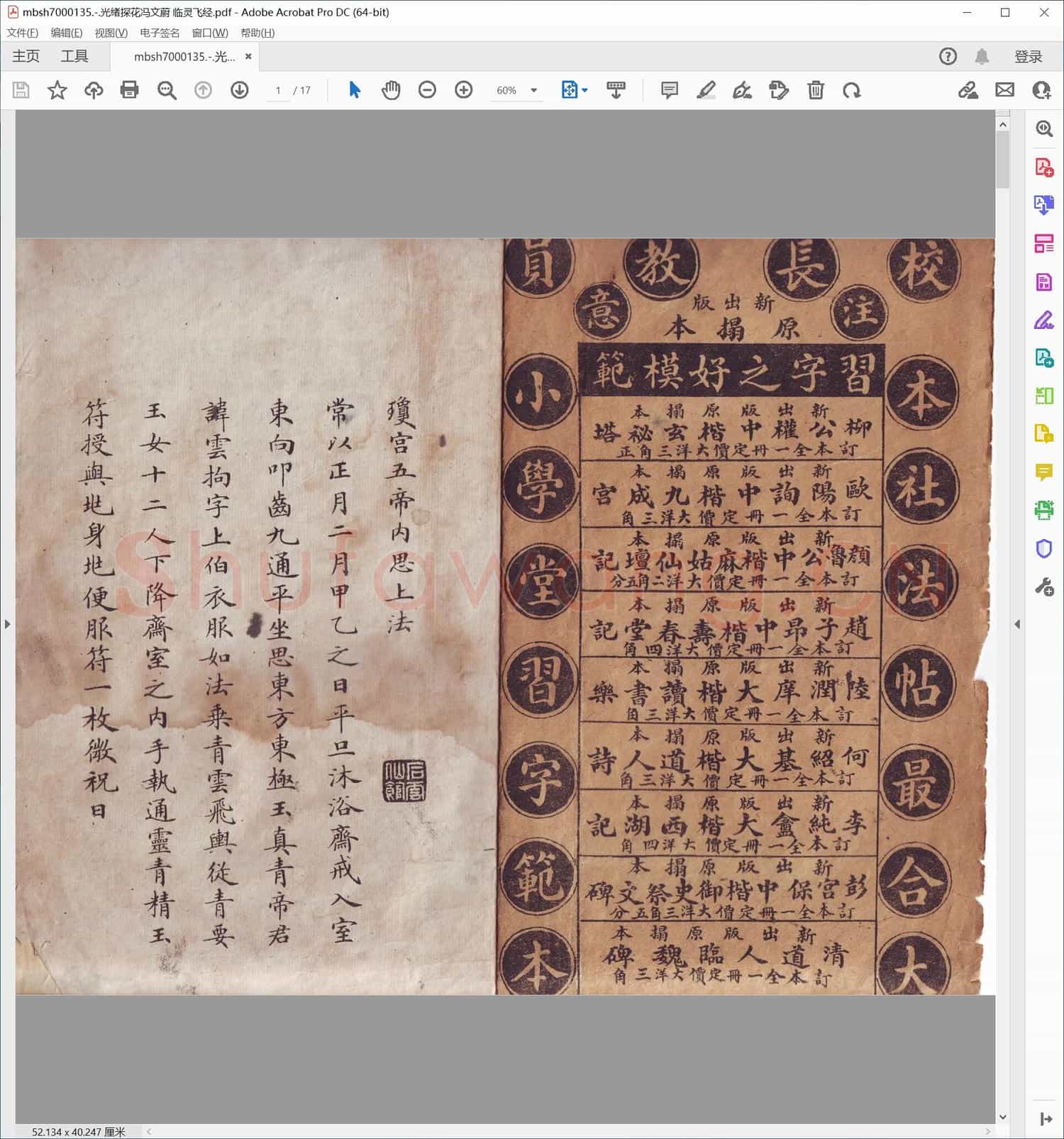Viewport: 1064px width, 1139px height.
Task: Click the Zoom in plus button
Action: pos(464,90)
